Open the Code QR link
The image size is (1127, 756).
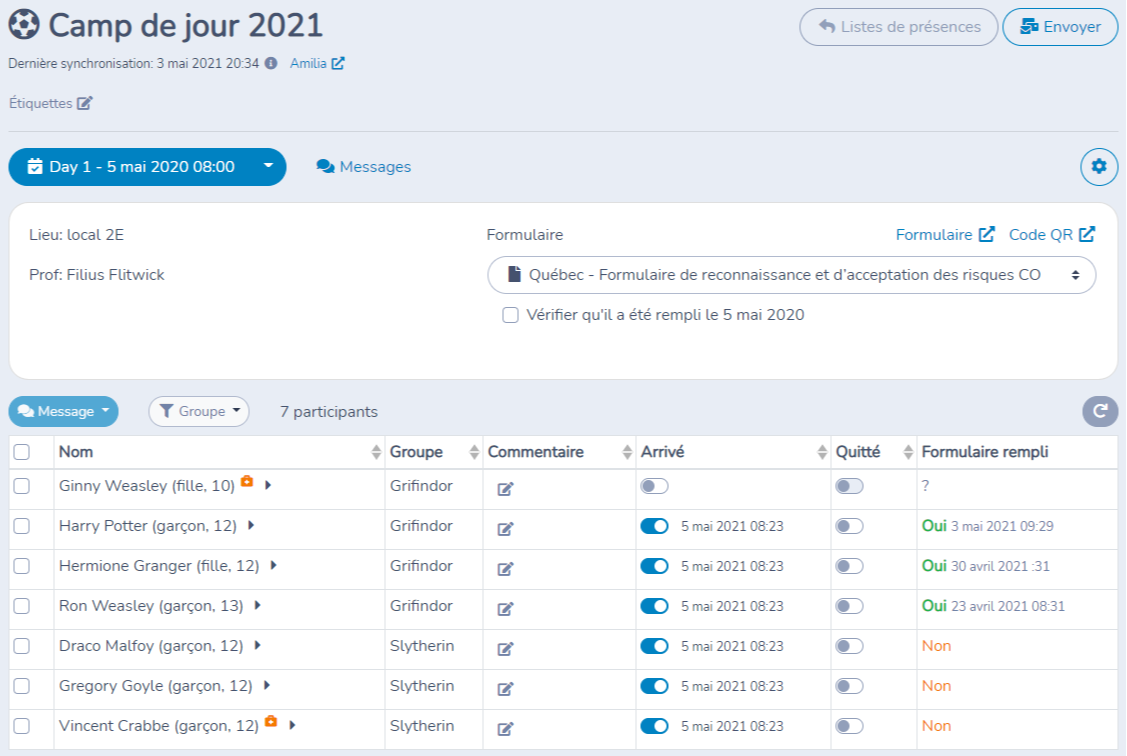pos(1052,235)
